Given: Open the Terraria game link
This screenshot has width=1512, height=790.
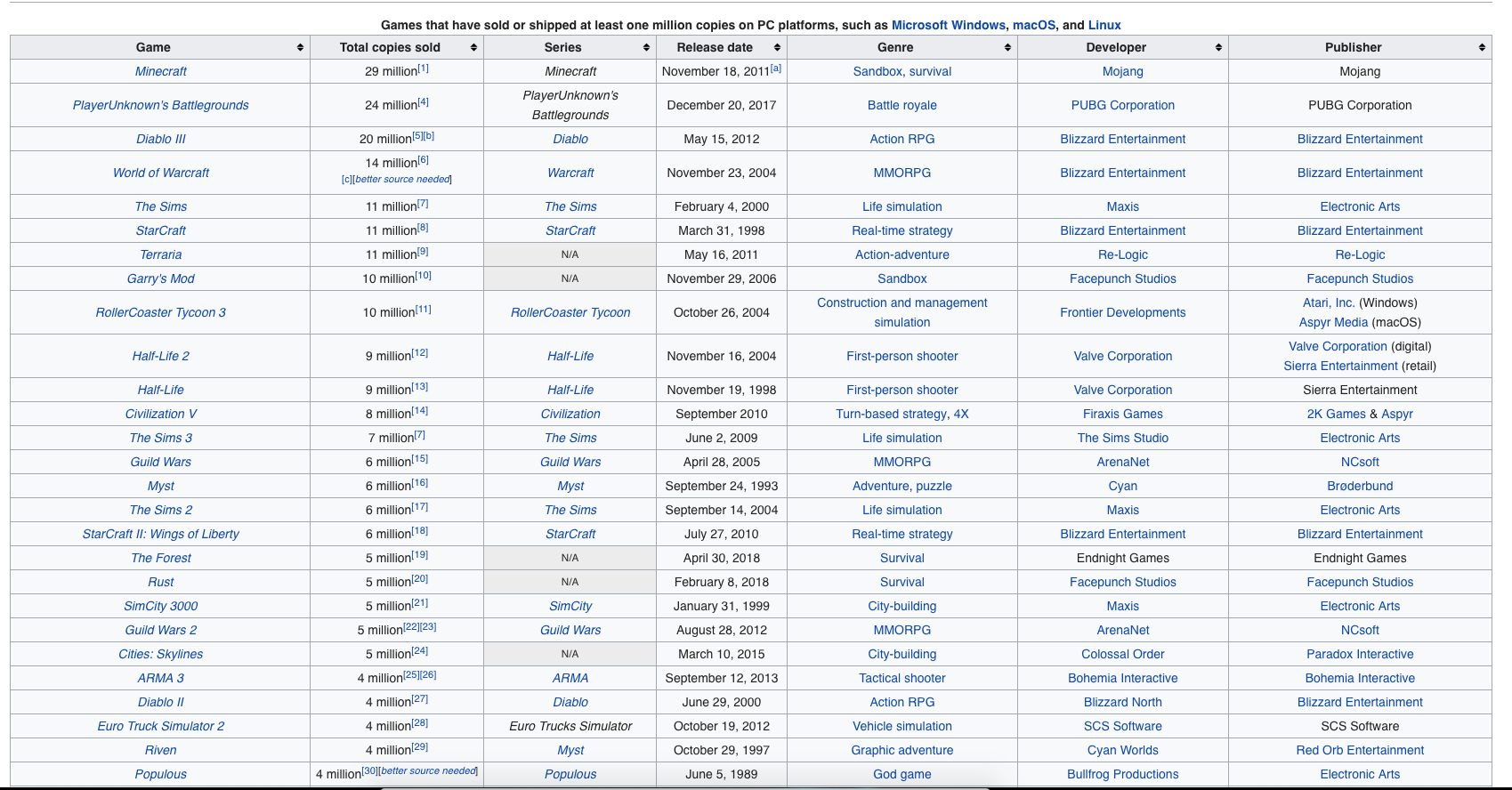Looking at the screenshot, I should (x=161, y=254).
